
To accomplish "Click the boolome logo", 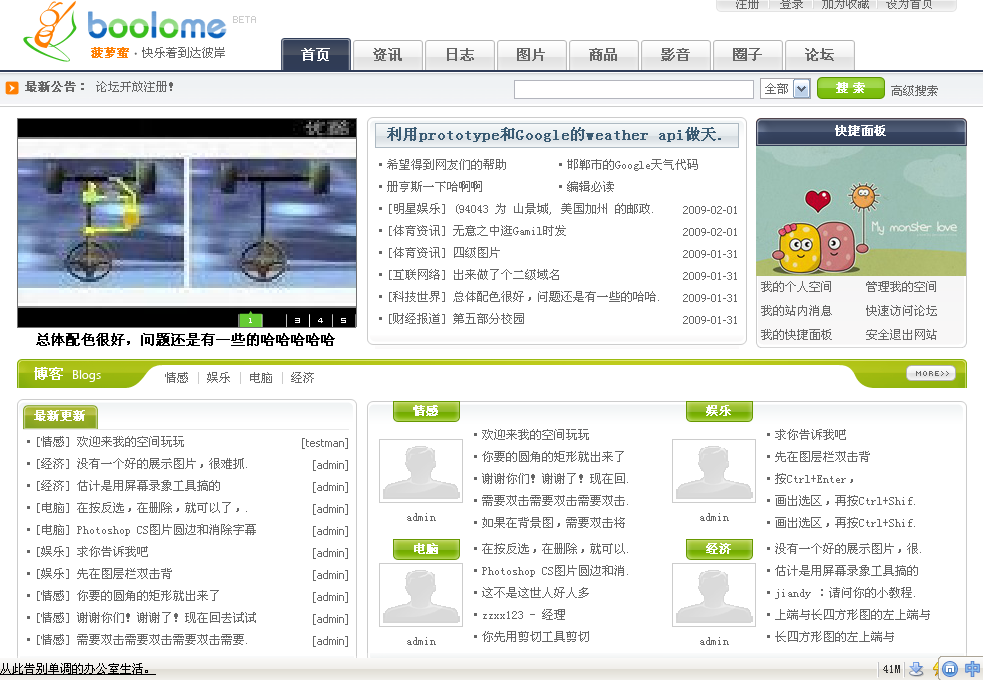I will (x=125, y=33).
